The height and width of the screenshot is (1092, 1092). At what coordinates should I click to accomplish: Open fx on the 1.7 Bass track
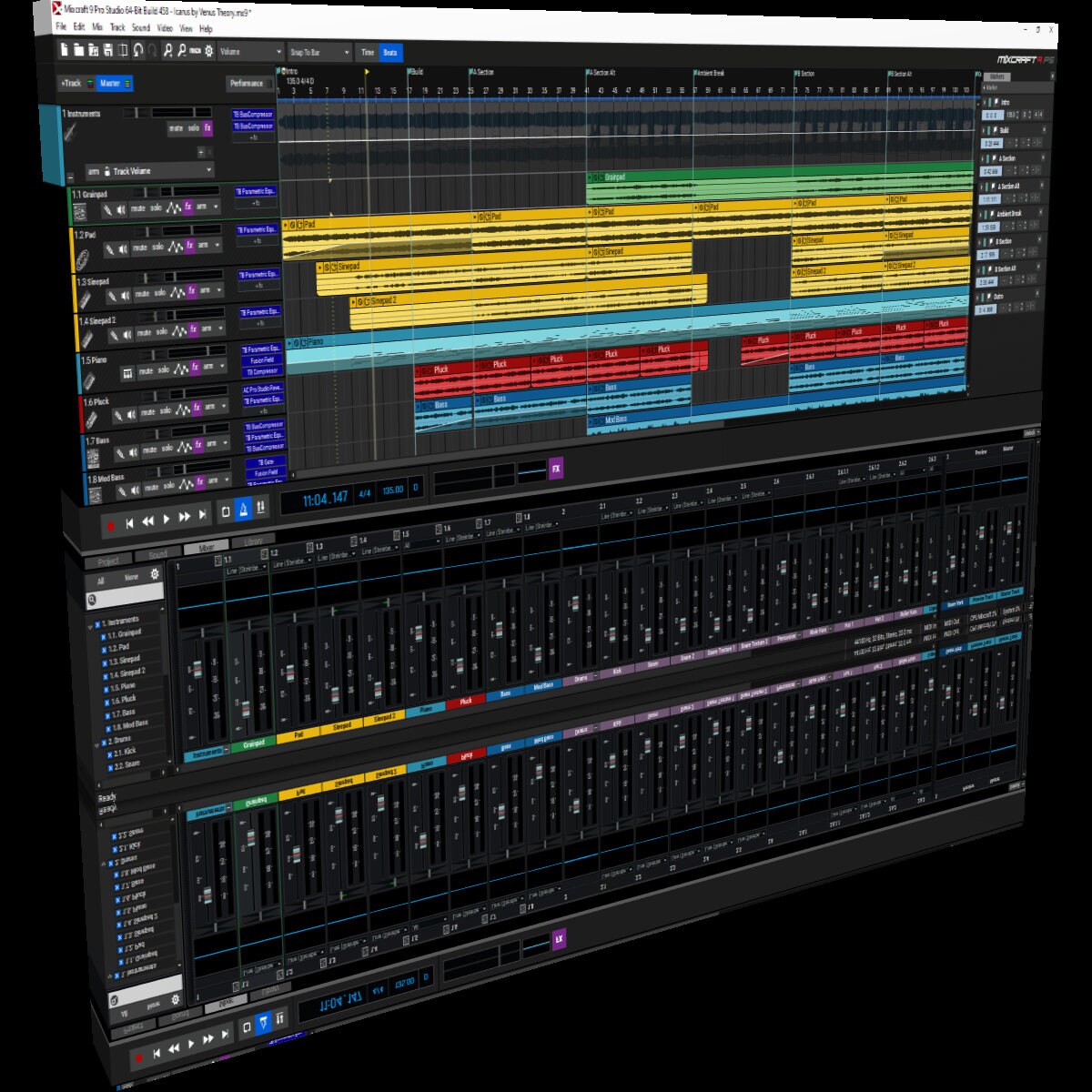(198, 446)
